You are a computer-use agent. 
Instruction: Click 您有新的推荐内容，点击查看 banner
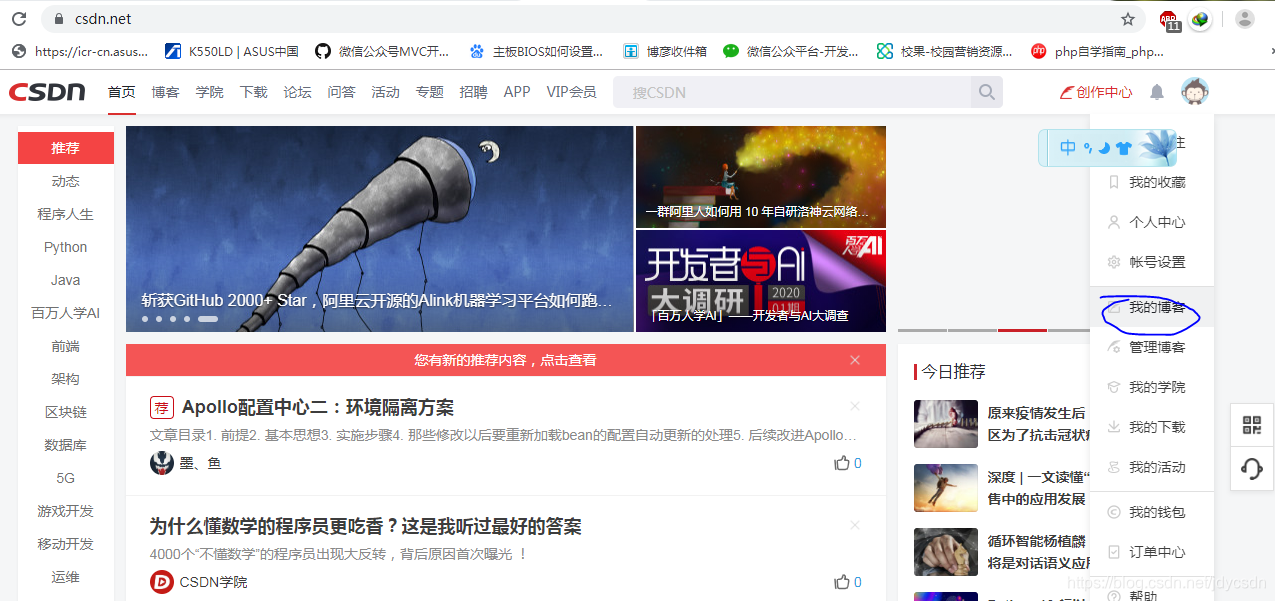[506, 360]
